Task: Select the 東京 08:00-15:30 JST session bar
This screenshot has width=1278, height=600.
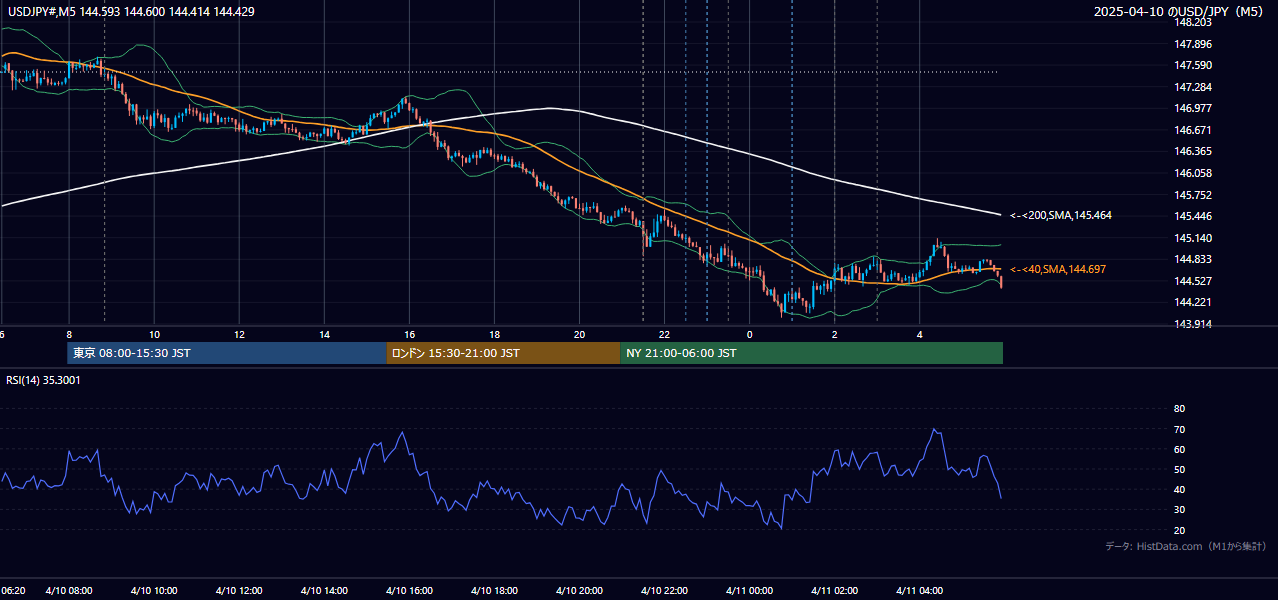Action: [227, 353]
